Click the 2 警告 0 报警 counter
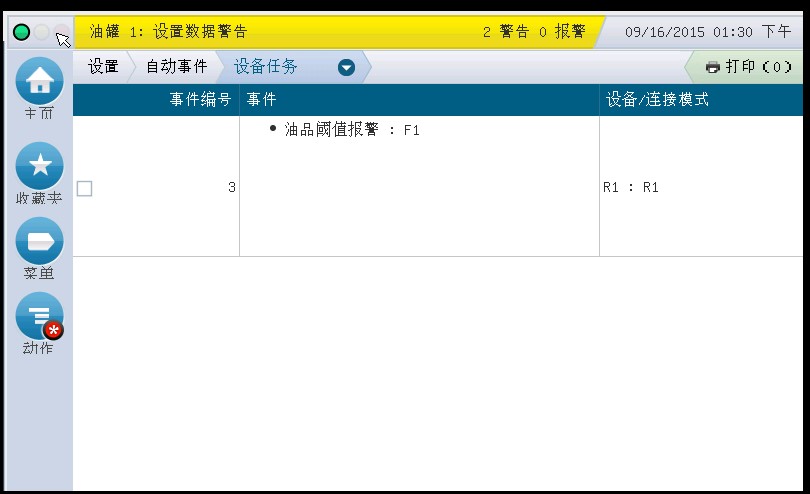 coord(534,32)
